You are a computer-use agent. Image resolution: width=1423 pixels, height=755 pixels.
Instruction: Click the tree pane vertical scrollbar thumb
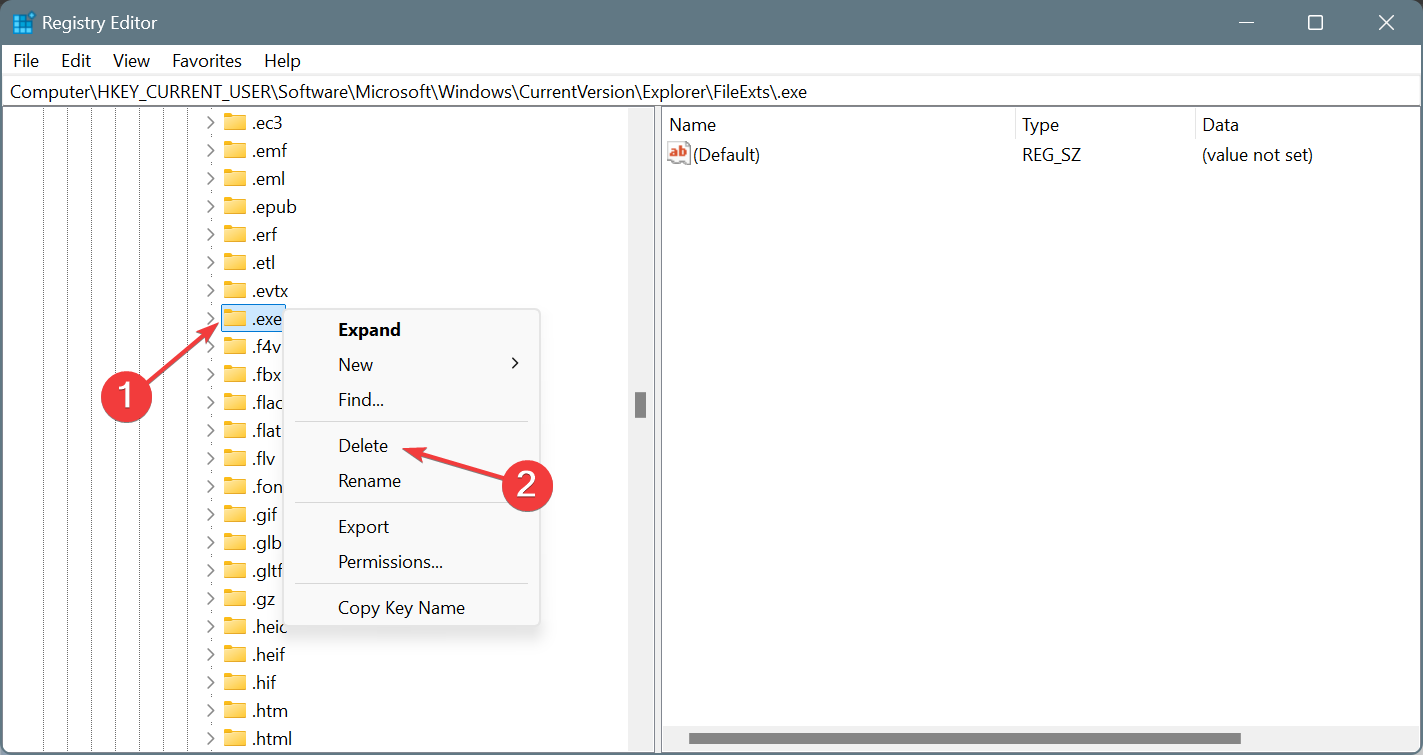click(640, 404)
